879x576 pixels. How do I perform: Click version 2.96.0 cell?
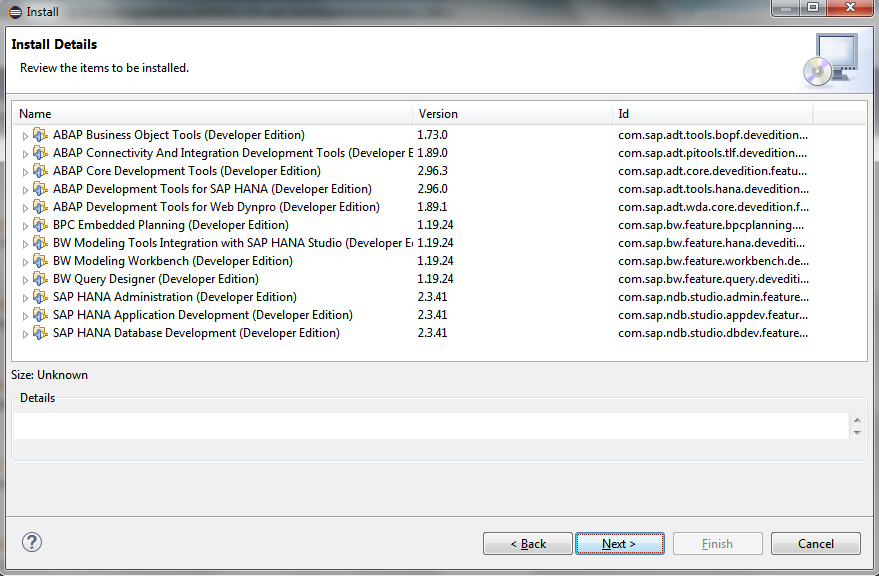click(432, 188)
